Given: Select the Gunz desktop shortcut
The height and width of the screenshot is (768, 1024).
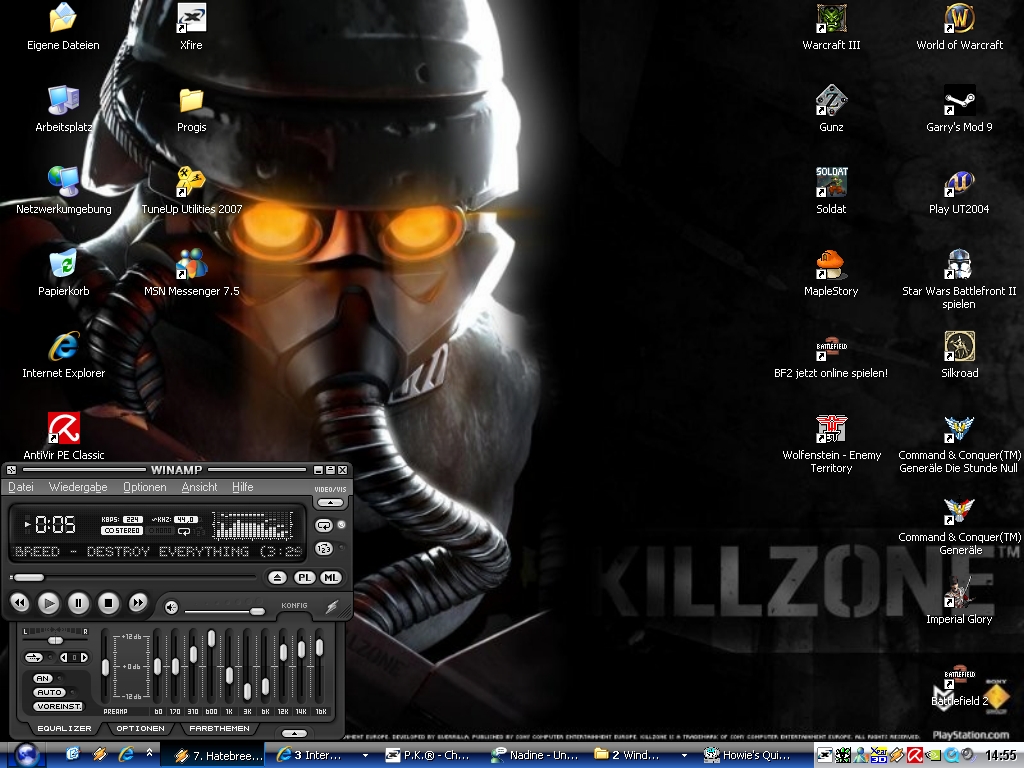Looking at the screenshot, I should 831,109.
